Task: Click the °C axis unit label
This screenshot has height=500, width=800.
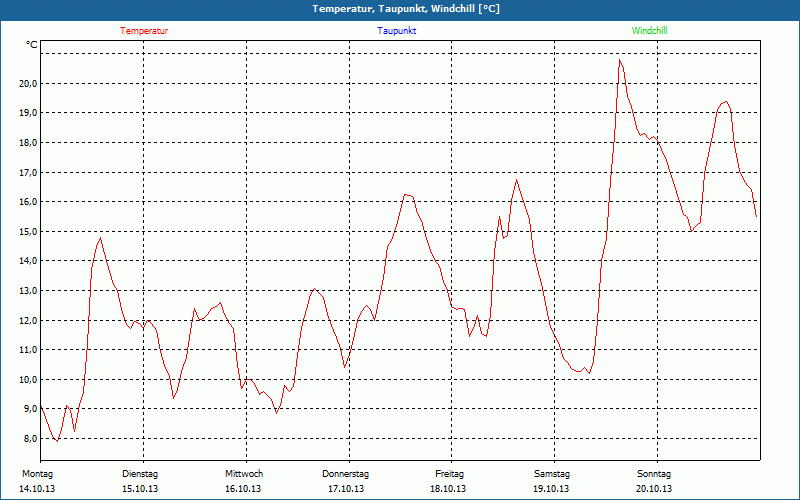Action: (x=32, y=45)
